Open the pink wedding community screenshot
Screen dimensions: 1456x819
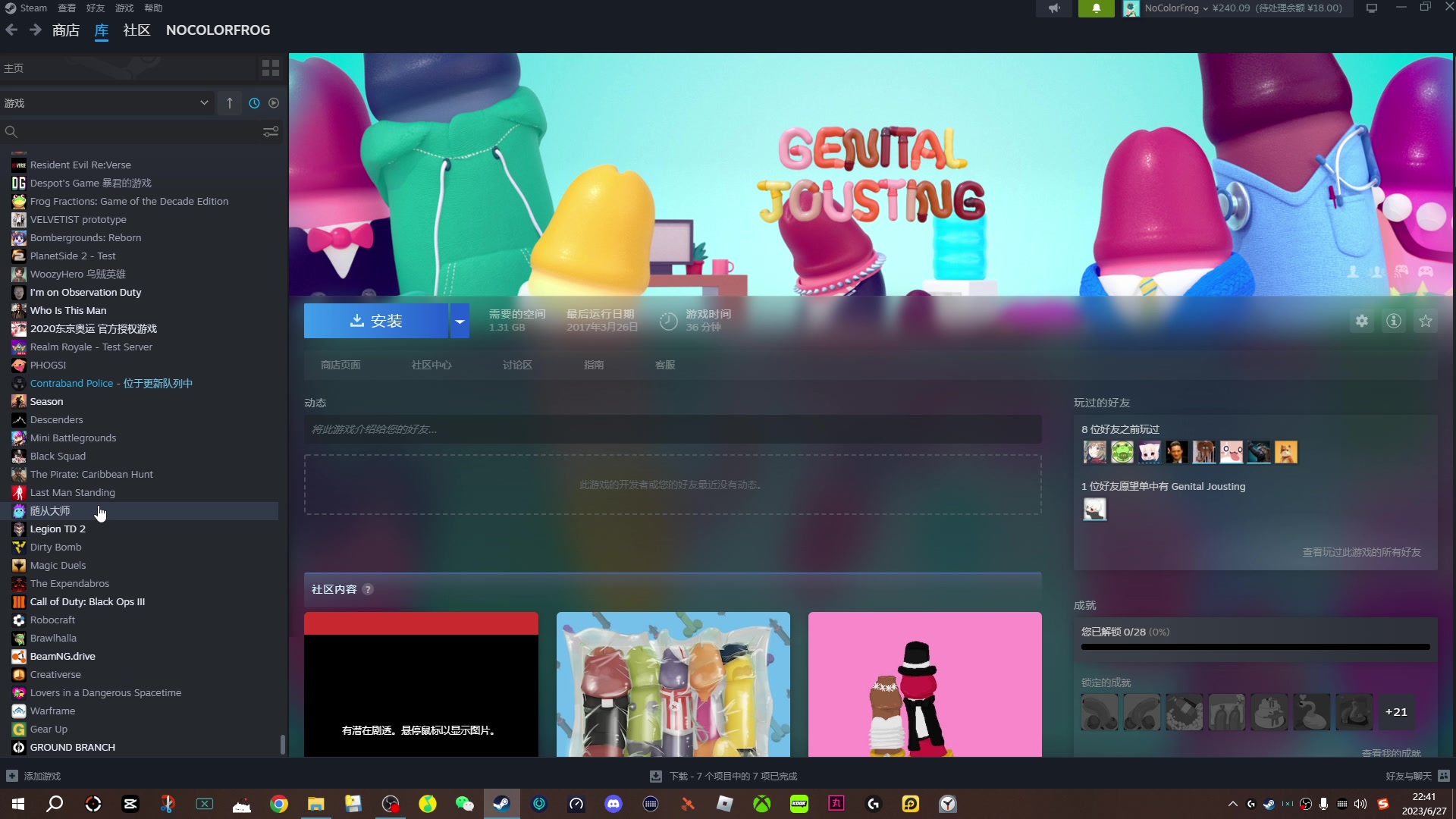coord(925,684)
